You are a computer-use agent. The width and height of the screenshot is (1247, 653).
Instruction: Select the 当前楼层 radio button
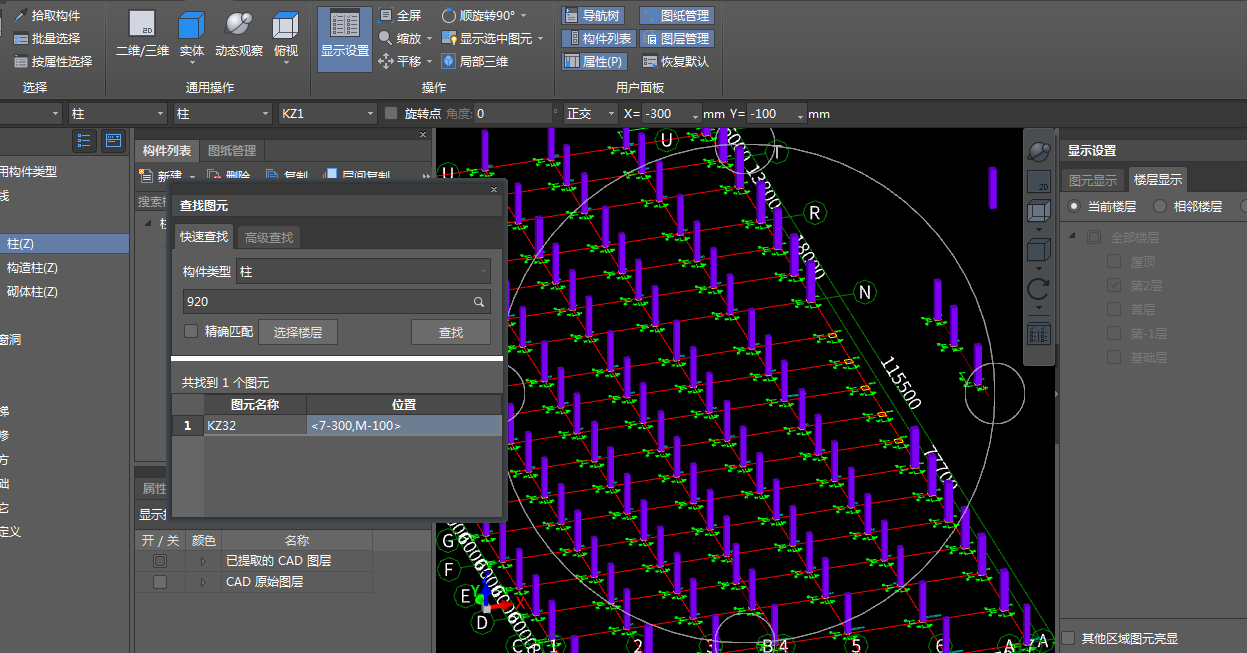(1074, 206)
